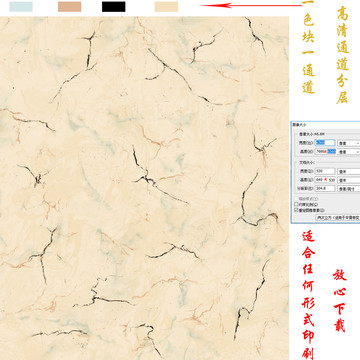The image size is (360, 360).
Task: Click the pixel width input field
Action: coord(325,143)
